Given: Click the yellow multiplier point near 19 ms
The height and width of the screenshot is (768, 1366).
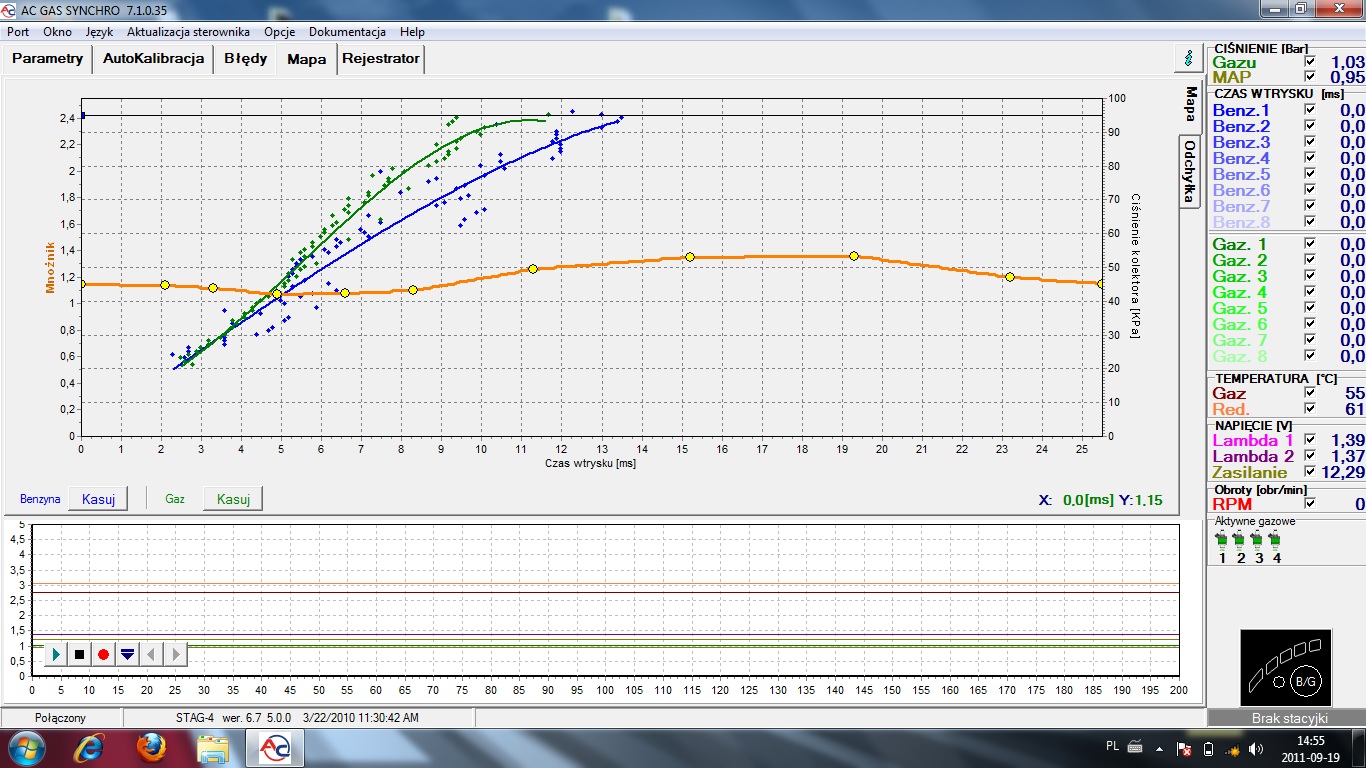Looking at the screenshot, I should (854, 256).
